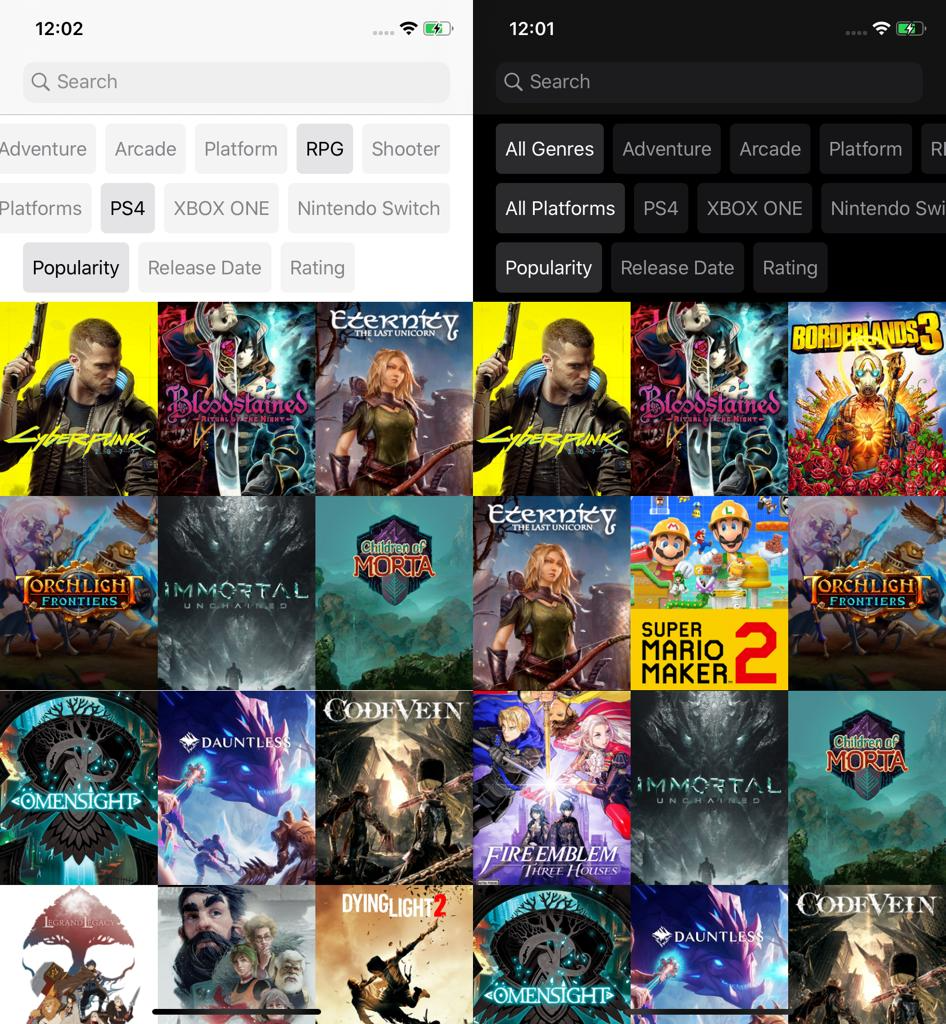Open Omensight cover on light screen
The image size is (946, 1024).
coord(78,788)
